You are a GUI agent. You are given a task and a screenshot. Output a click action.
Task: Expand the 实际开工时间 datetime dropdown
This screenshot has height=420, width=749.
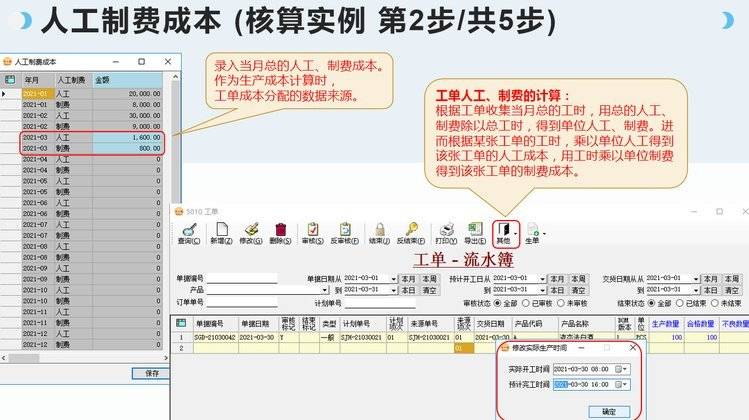[624, 369]
